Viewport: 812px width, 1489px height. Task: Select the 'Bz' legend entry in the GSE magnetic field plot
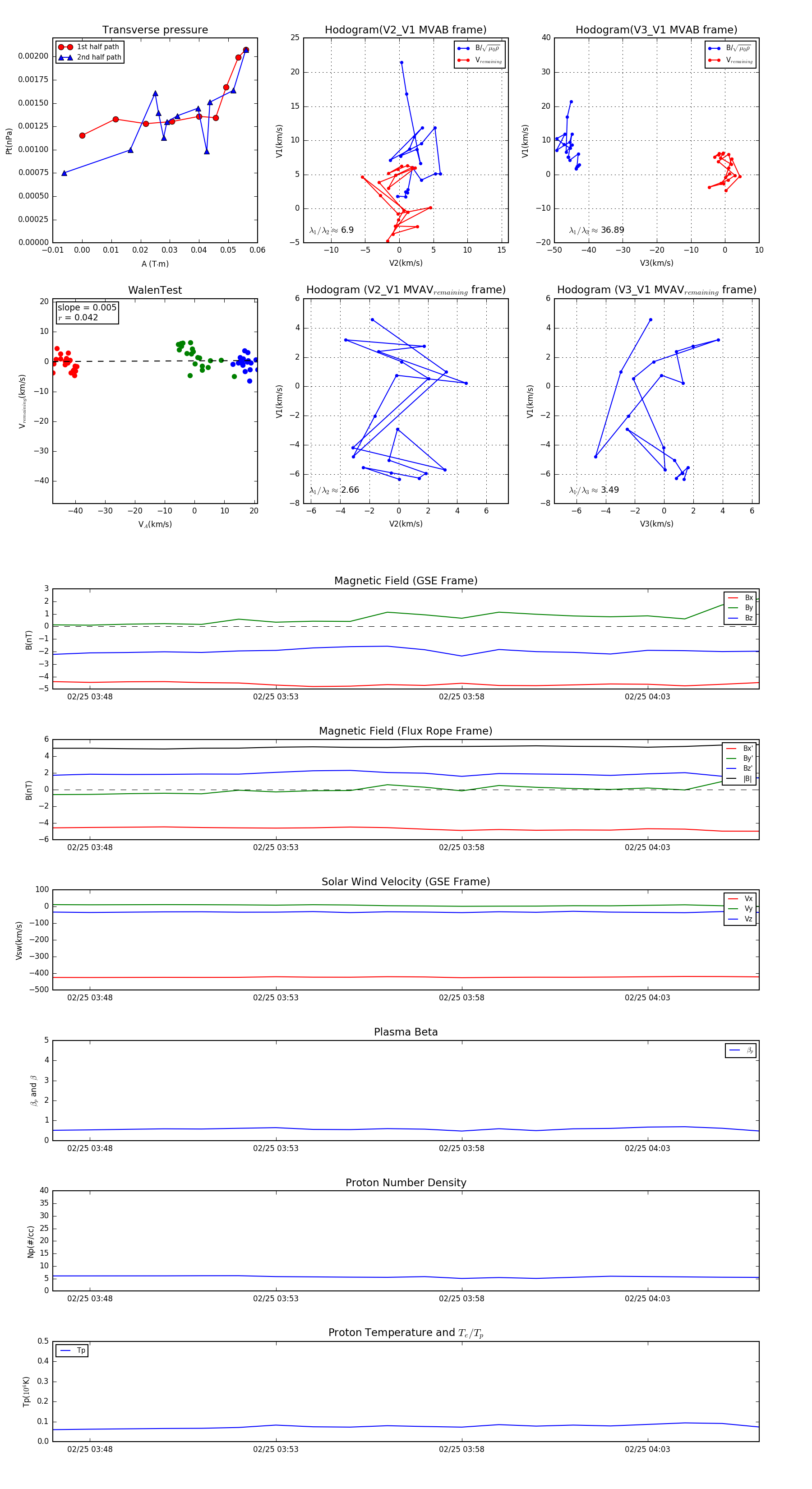coord(740,619)
